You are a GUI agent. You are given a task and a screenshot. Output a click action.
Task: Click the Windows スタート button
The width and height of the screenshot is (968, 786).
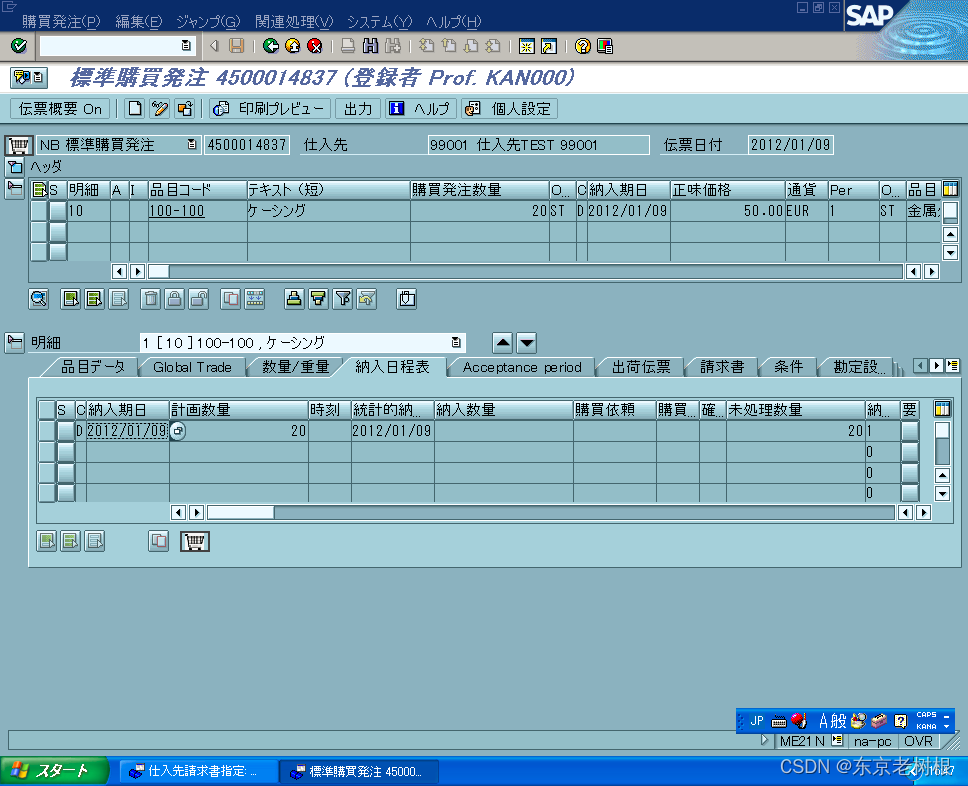[x=54, y=771]
